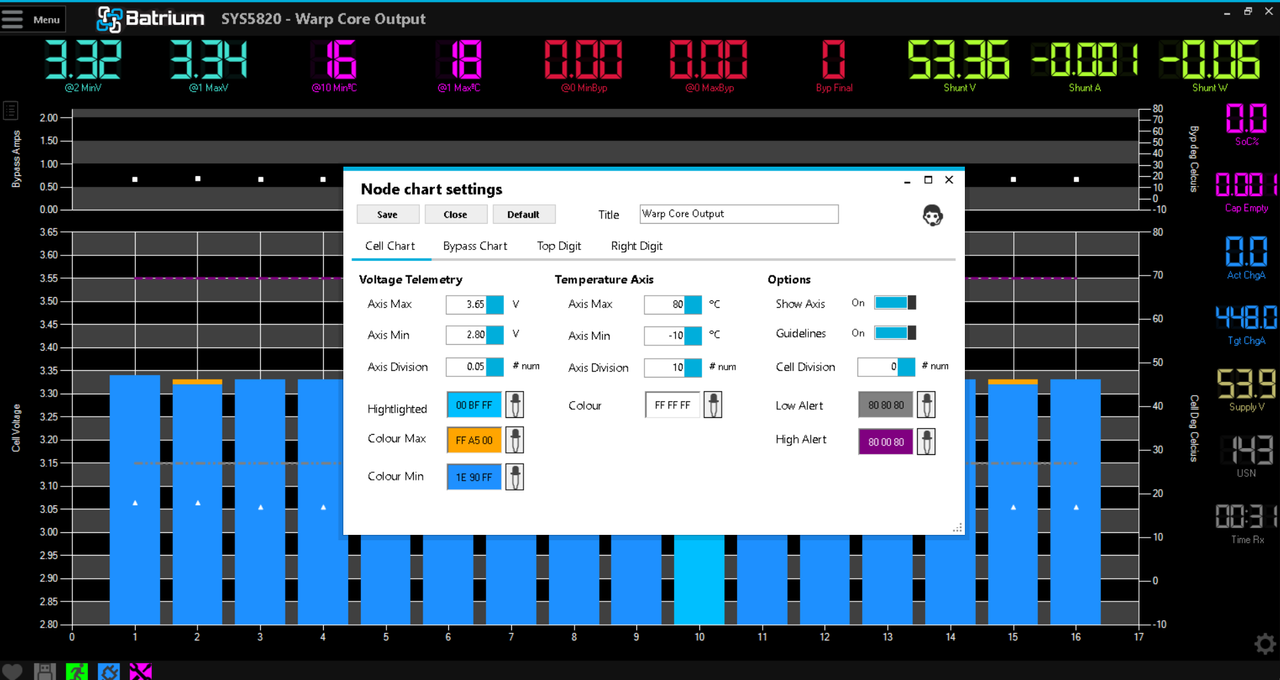Select highlighted cell 10 bar in chart

pyautogui.click(x=699, y=580)
